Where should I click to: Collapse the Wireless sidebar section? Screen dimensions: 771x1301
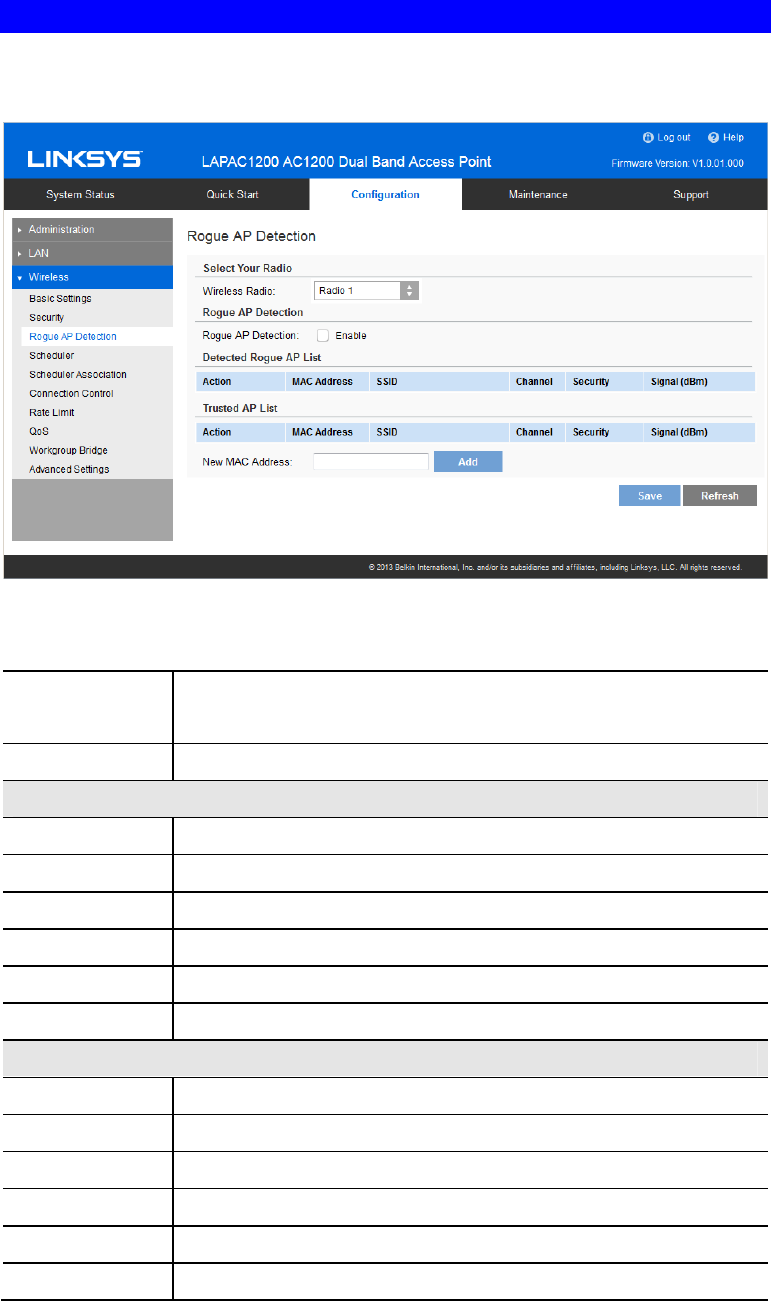pyautogui.click(x=89, y=277)
